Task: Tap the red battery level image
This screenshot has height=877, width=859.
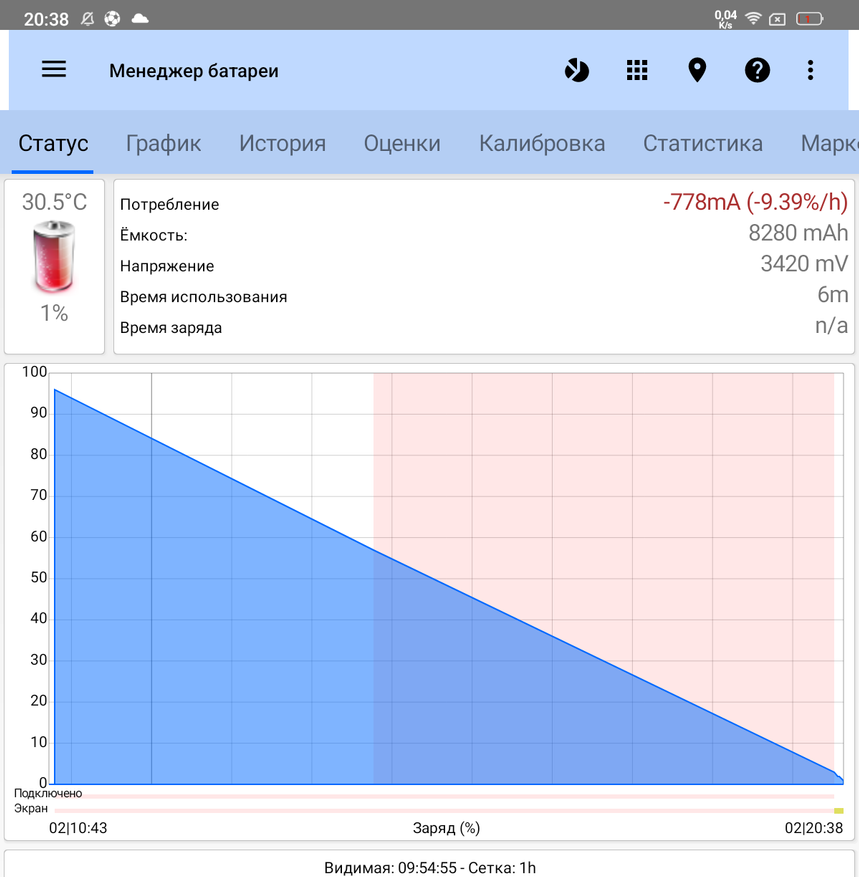Action: click(x=54, y=256)
